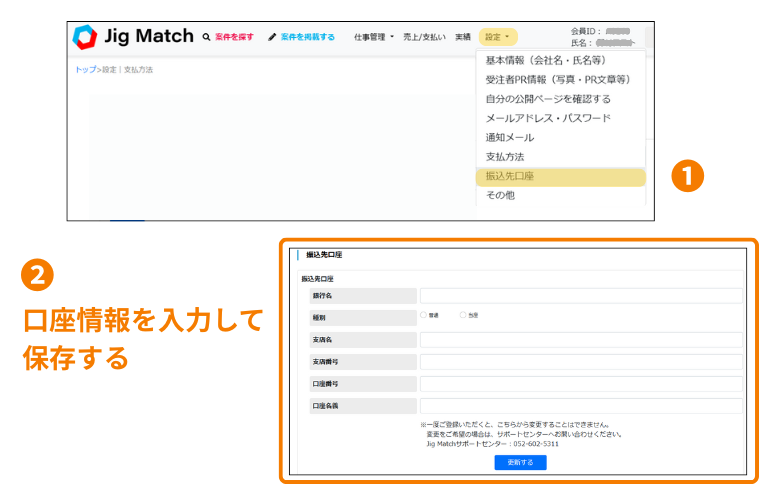Focus the 支店番号 input field
Screen dimensions: 770x500
click(581, 362)
